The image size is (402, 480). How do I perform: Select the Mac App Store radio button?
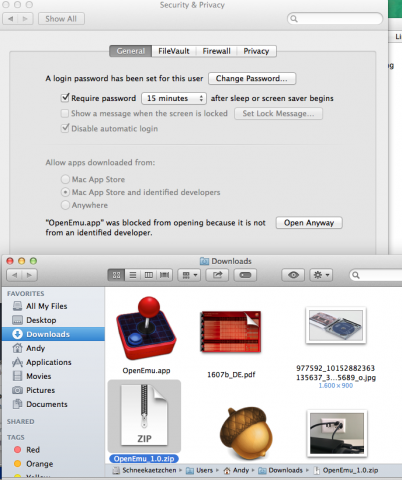[x=65, y=179]
